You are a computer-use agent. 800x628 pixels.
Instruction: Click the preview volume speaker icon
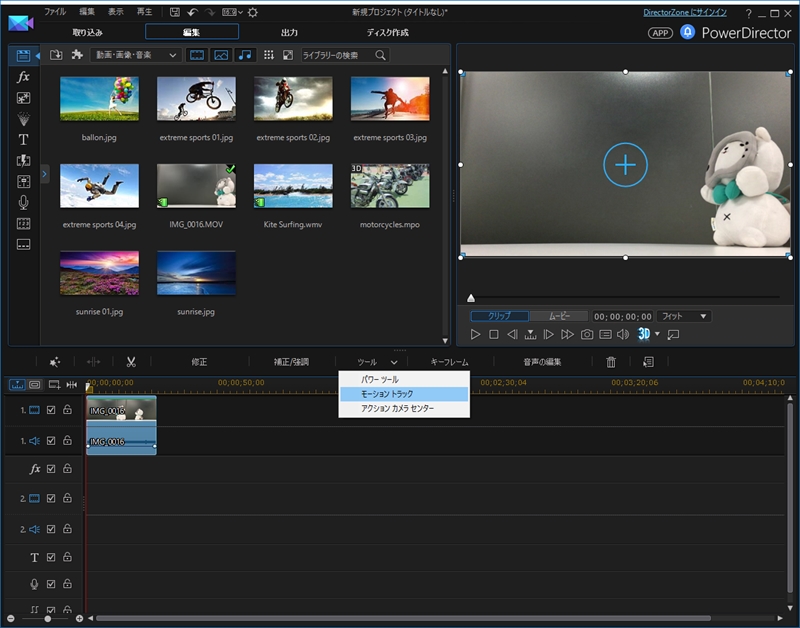(x=623, y=335)
